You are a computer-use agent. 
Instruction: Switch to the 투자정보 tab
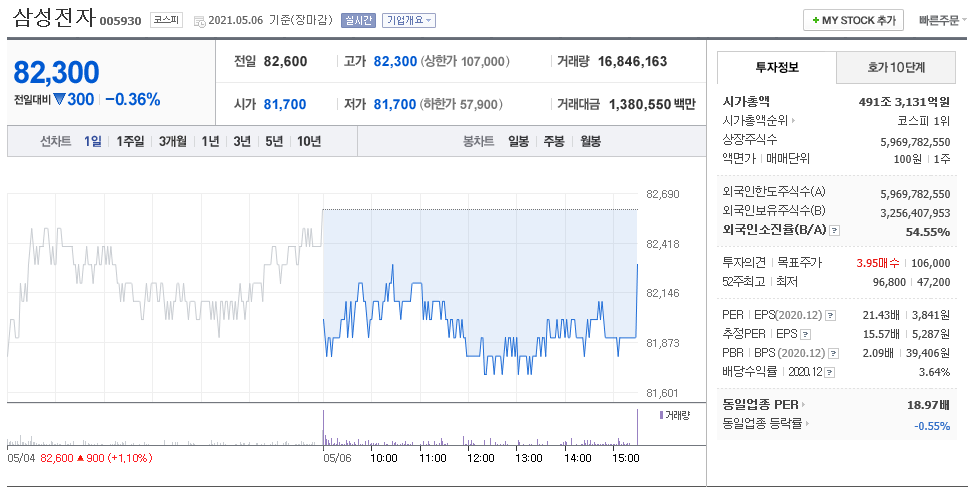click(777, 68)
